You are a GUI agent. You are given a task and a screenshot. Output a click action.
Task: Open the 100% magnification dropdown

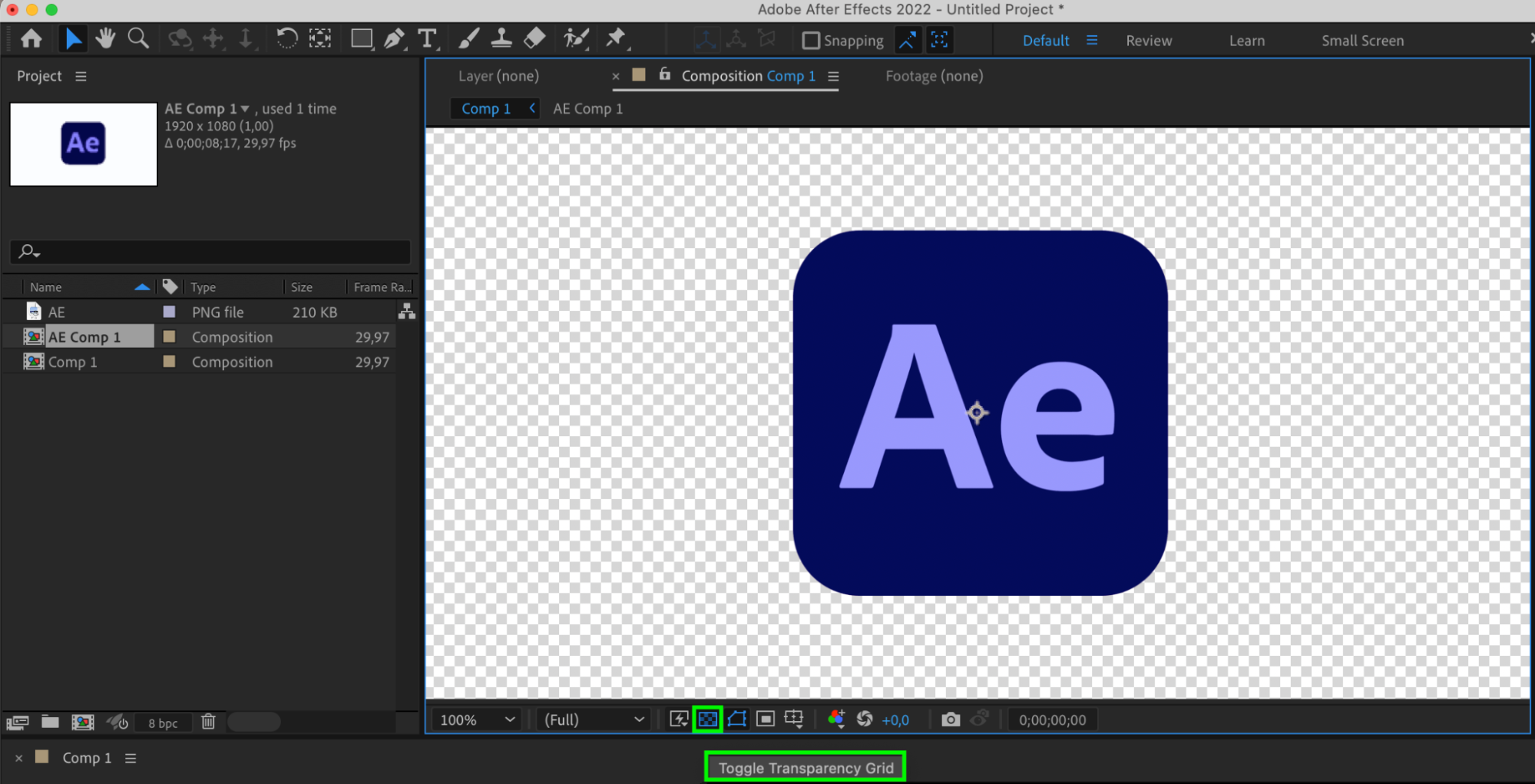point(477,719)
